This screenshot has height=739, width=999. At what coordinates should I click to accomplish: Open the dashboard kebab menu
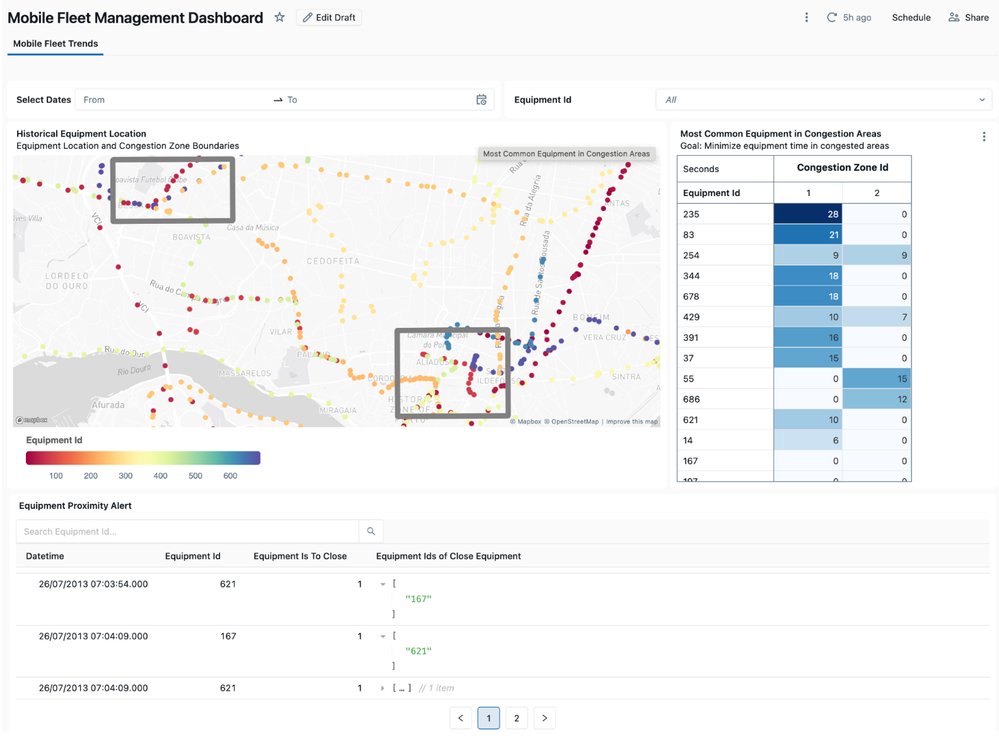pyautogui.click(x=807, y=18)
